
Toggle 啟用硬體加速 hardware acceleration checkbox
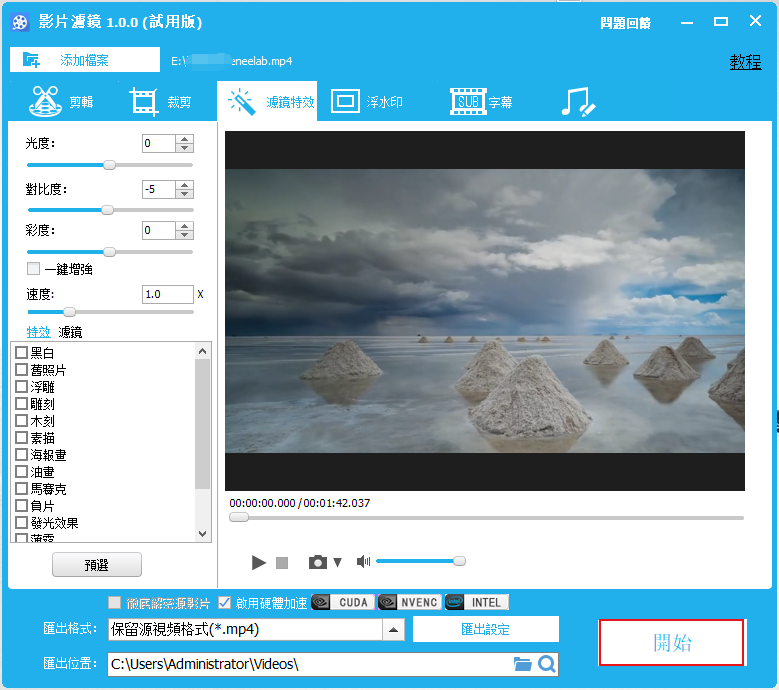point(225,603)
